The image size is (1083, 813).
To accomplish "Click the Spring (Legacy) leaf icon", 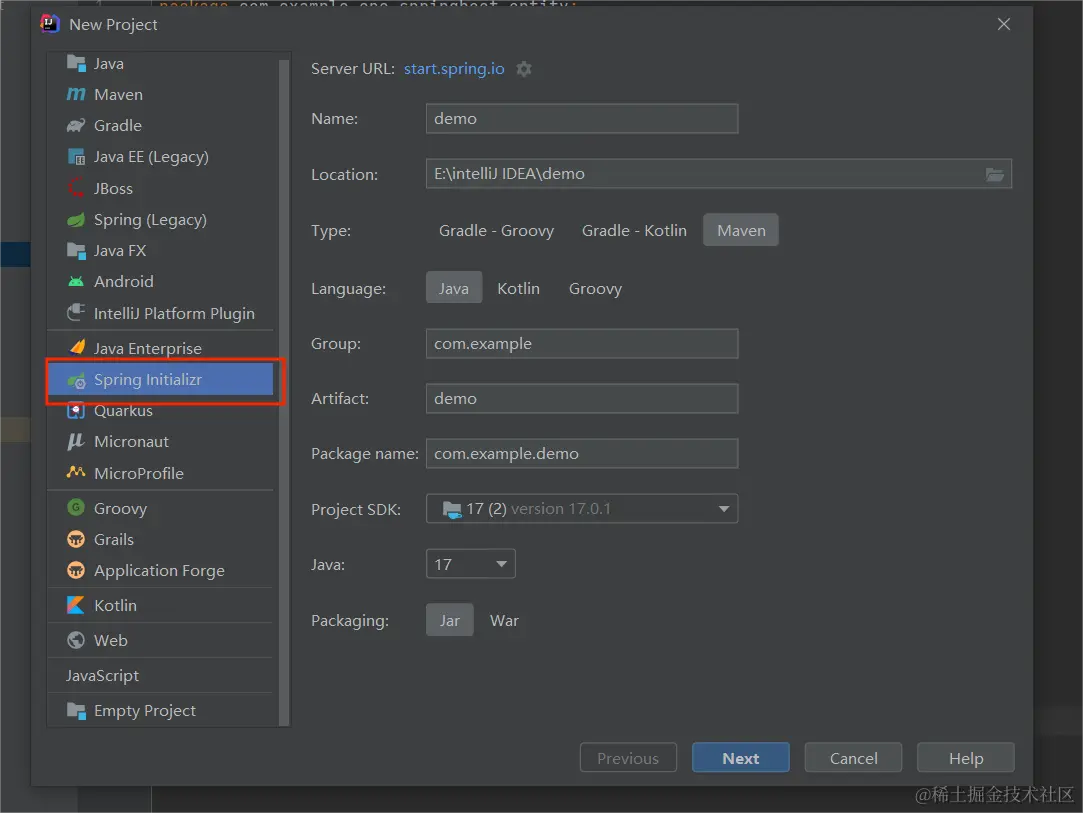I will click(76, 220).
